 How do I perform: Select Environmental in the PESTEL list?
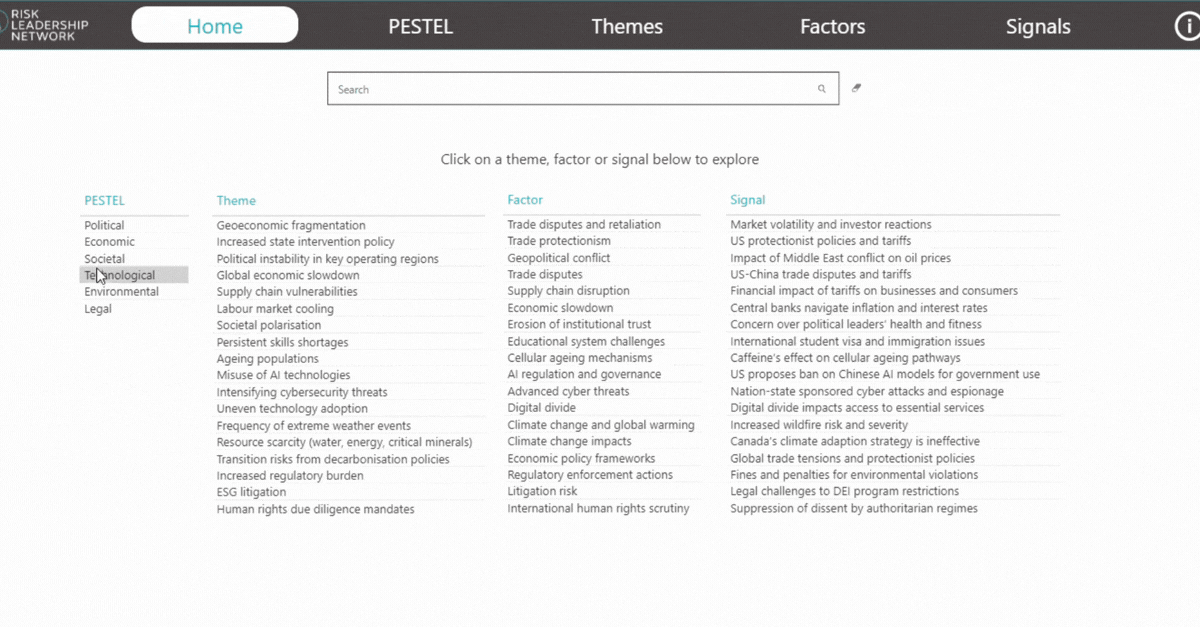pyautogui.click(x=121, y=292)
